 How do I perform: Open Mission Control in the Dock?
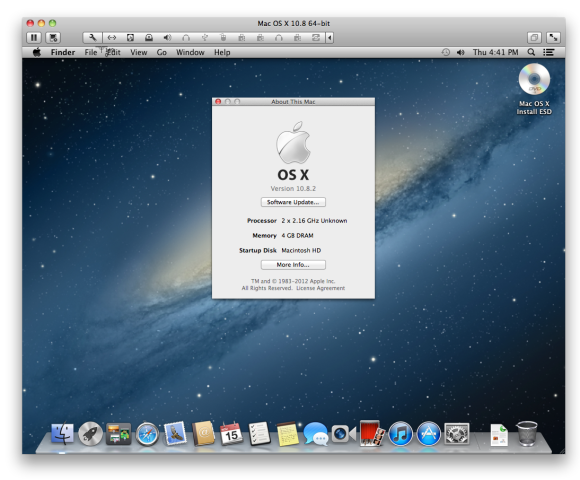(x=118, y=433)
